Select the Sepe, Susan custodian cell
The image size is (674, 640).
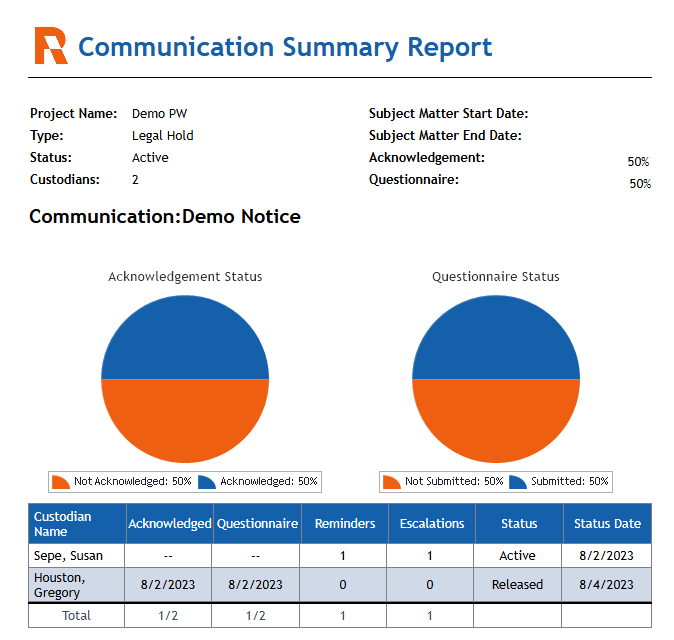click(77, 556)
